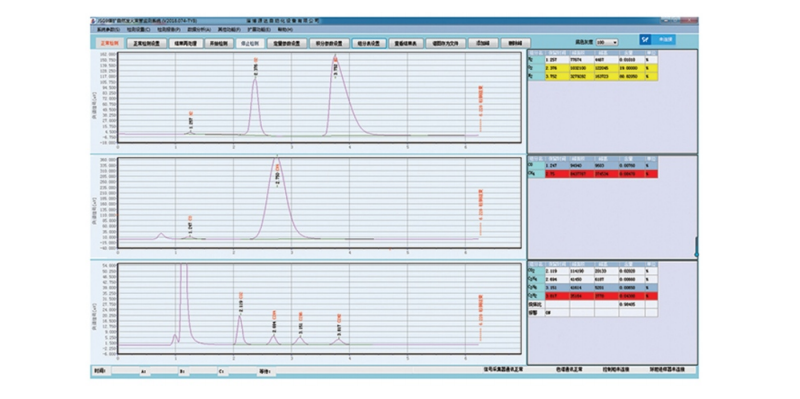Select the red highlighted row in bottom results table
The height and width of the screenshot is (399, 800).
coord(592,296)
